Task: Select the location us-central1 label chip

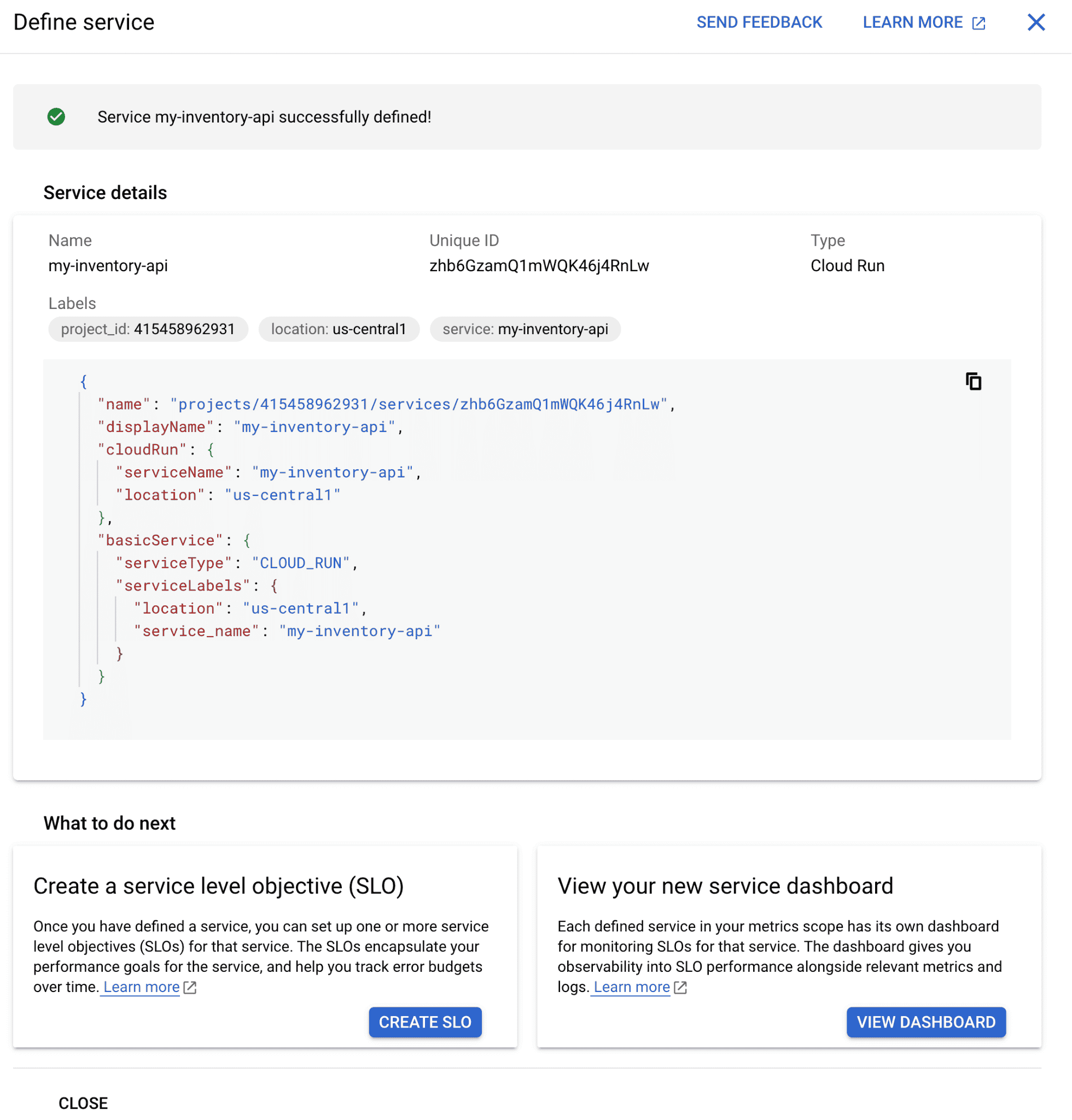Action: point(339,329)
